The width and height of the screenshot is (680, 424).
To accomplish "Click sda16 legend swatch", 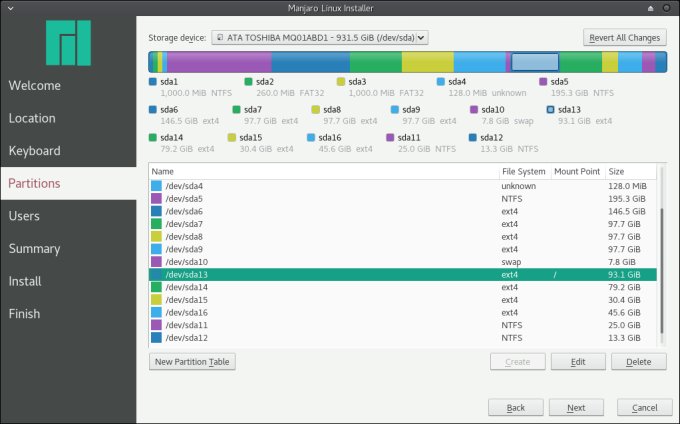I will (311, 137).
